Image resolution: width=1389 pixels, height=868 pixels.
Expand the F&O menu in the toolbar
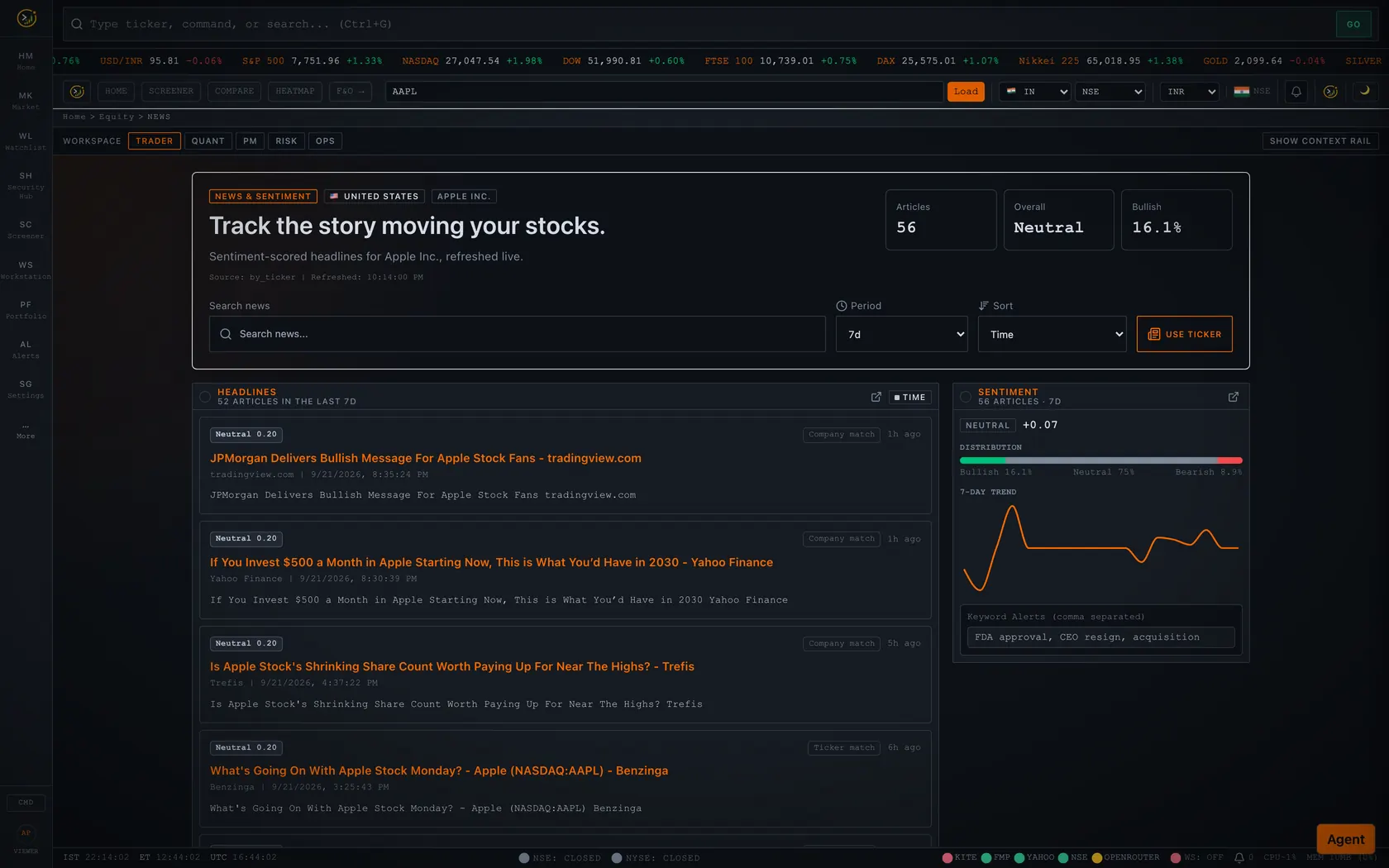(x=351, y=92)
